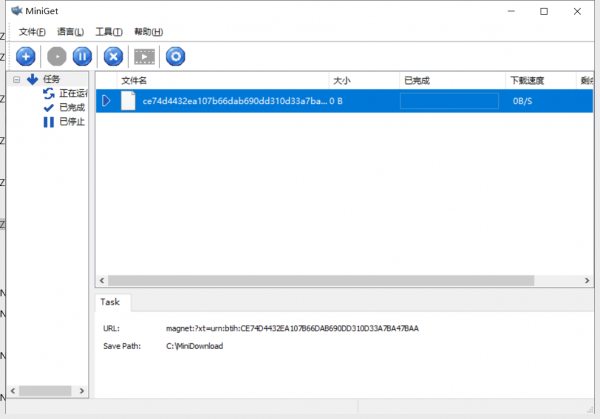Click the blue plus add-task icon
The height and width of the screenshot is (419, 600).
[x=26, y=57]
